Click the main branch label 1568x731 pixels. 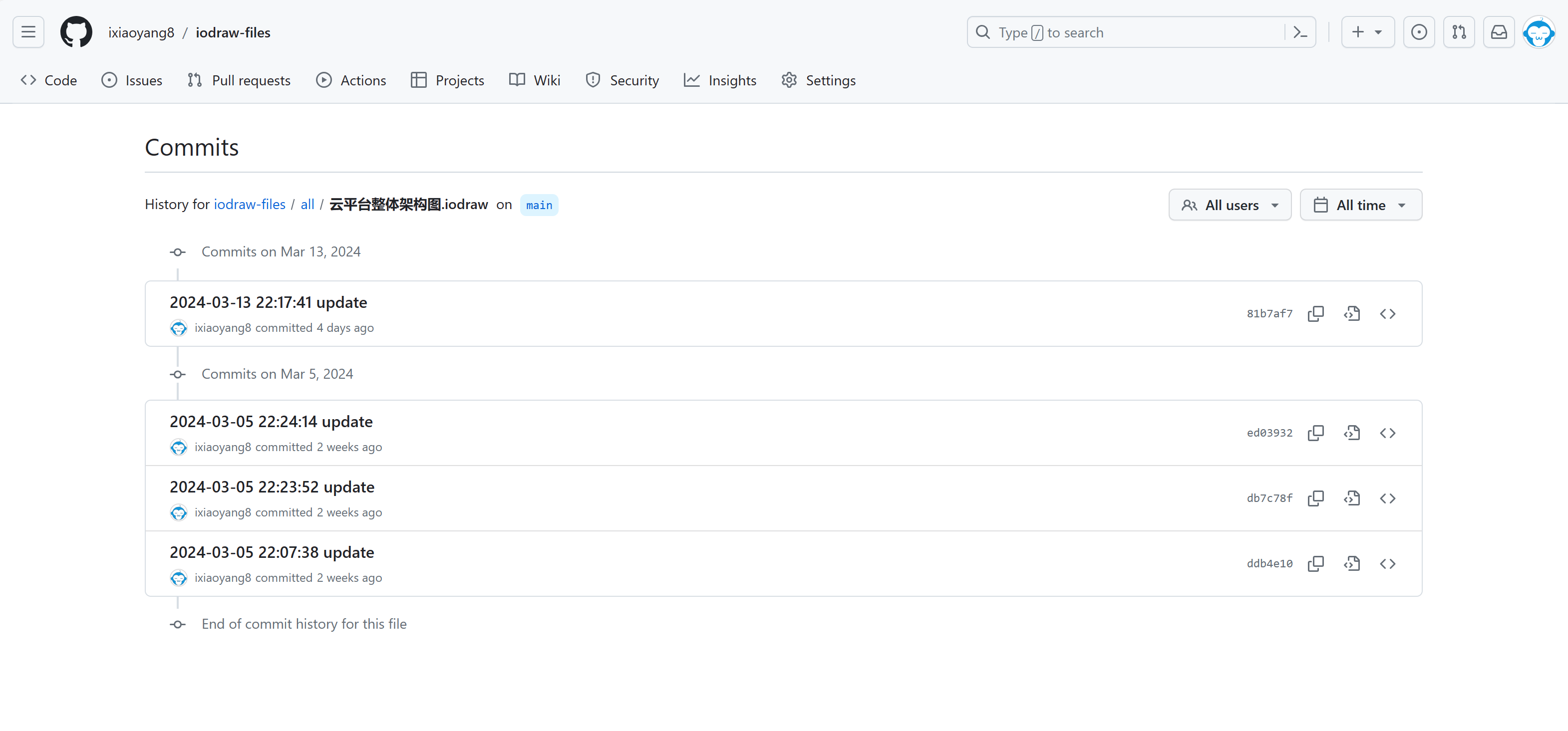click(538, 205)
